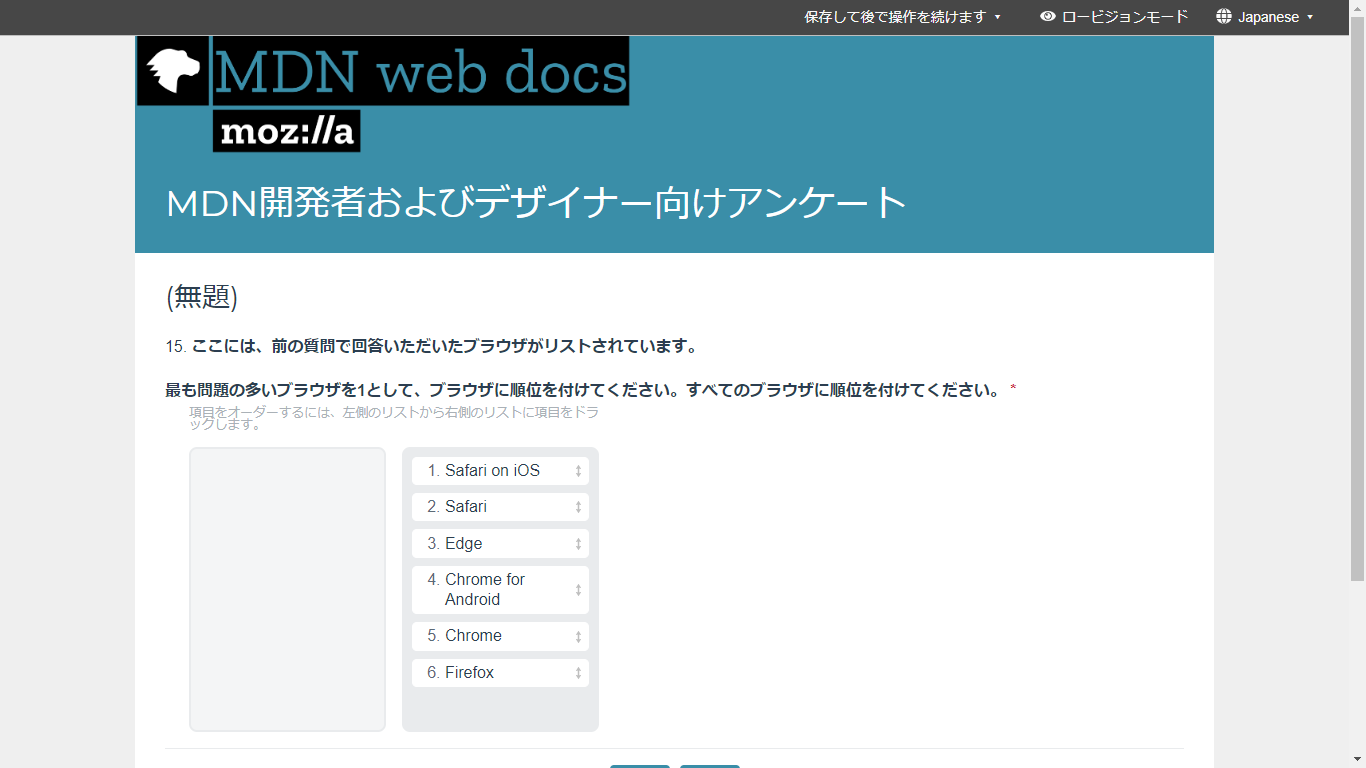Select the '3. Edge' ranking item
Image resolution: width=1366 pixels, height=768 pixels.
point(464,544)
